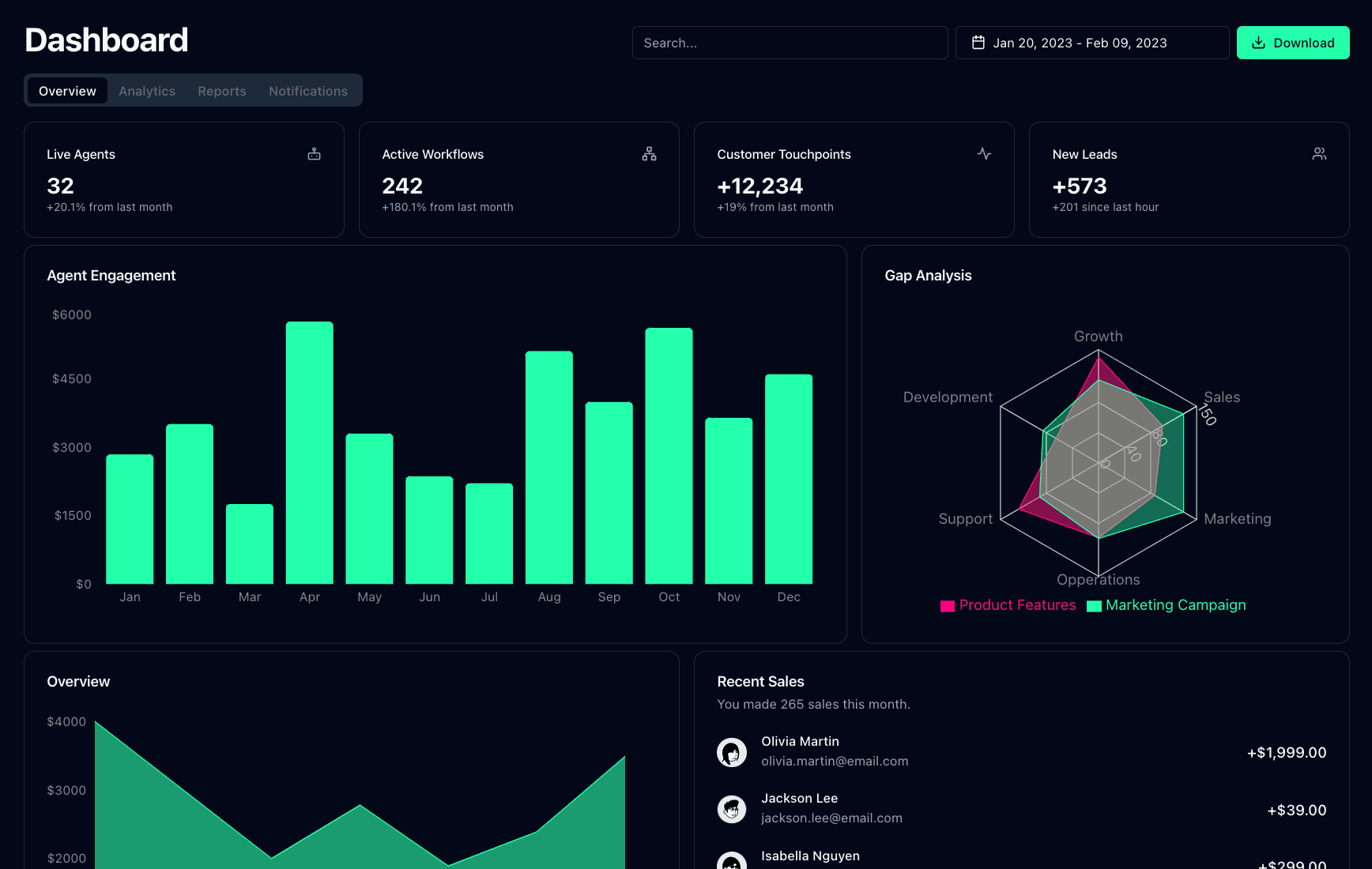Image resolution: width=1372 pixels, height=869 pixels.
Task: Open the Notifications tab
Action: [308, 91]
